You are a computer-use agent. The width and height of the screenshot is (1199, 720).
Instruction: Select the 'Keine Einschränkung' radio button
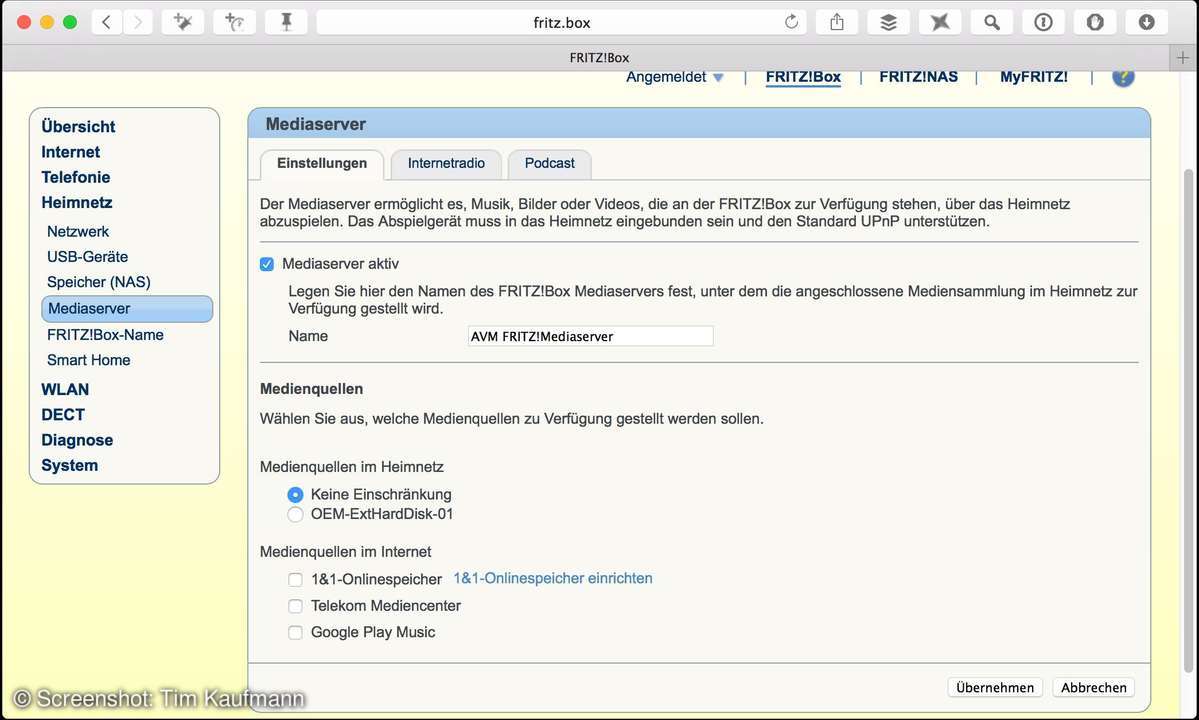click(295, 495)
